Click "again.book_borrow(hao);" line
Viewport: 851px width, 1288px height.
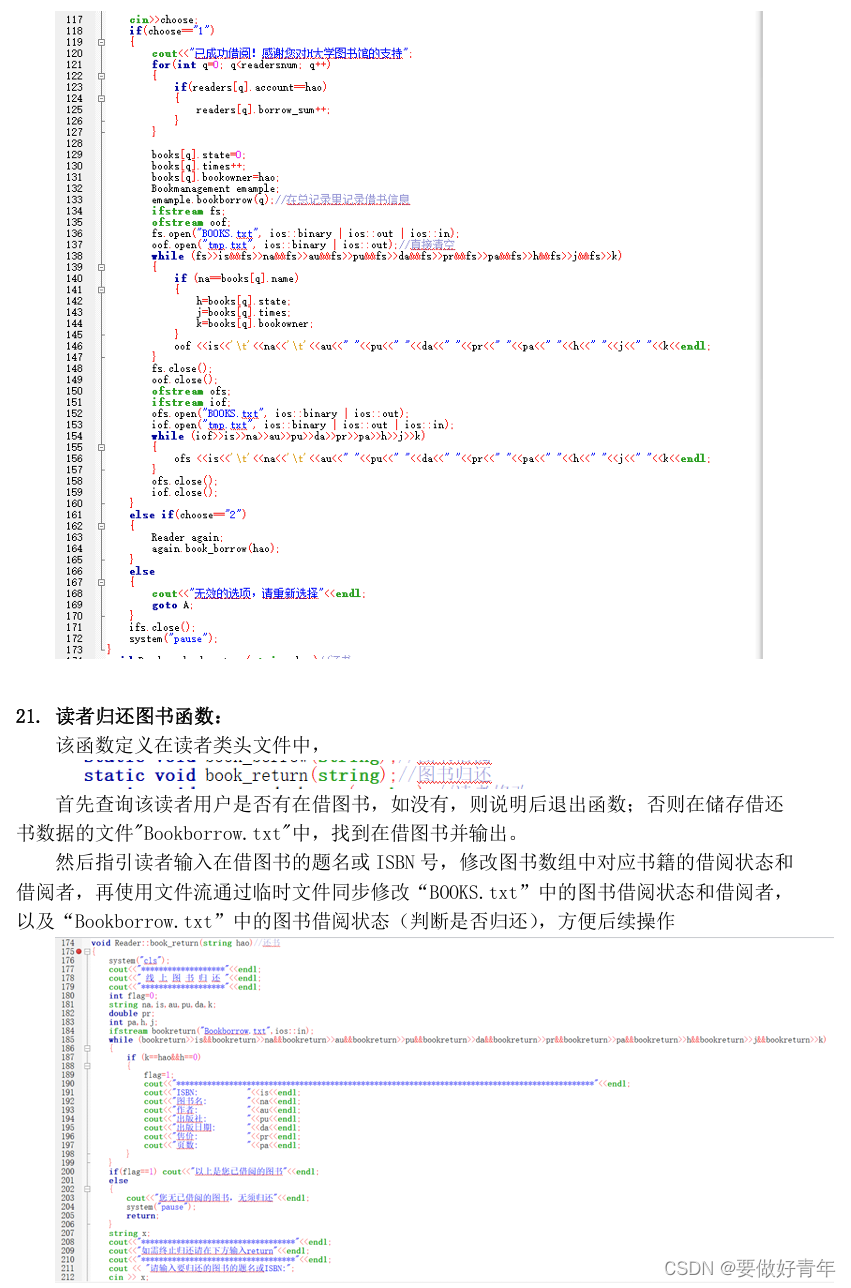[x=215, y=548]
